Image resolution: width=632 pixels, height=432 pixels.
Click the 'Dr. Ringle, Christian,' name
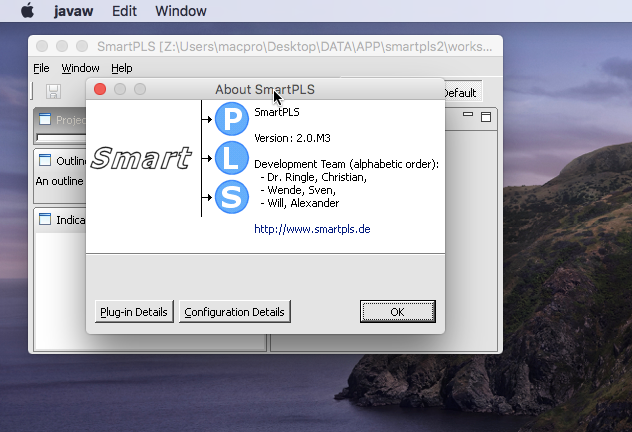(317, 177)
